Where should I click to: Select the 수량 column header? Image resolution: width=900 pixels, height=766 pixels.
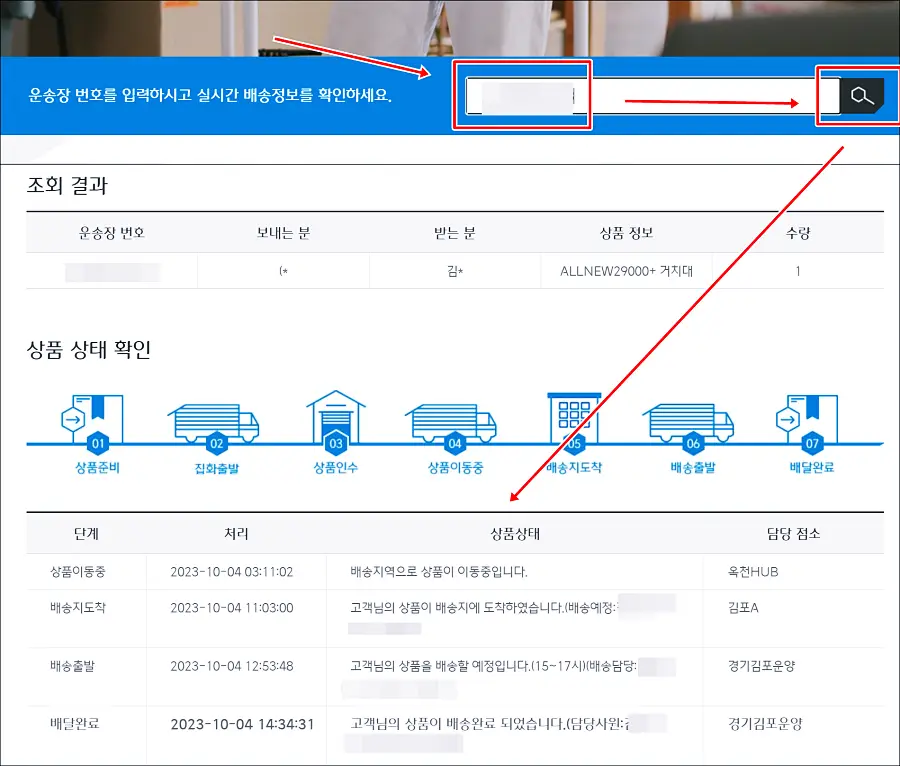[798, 233]
